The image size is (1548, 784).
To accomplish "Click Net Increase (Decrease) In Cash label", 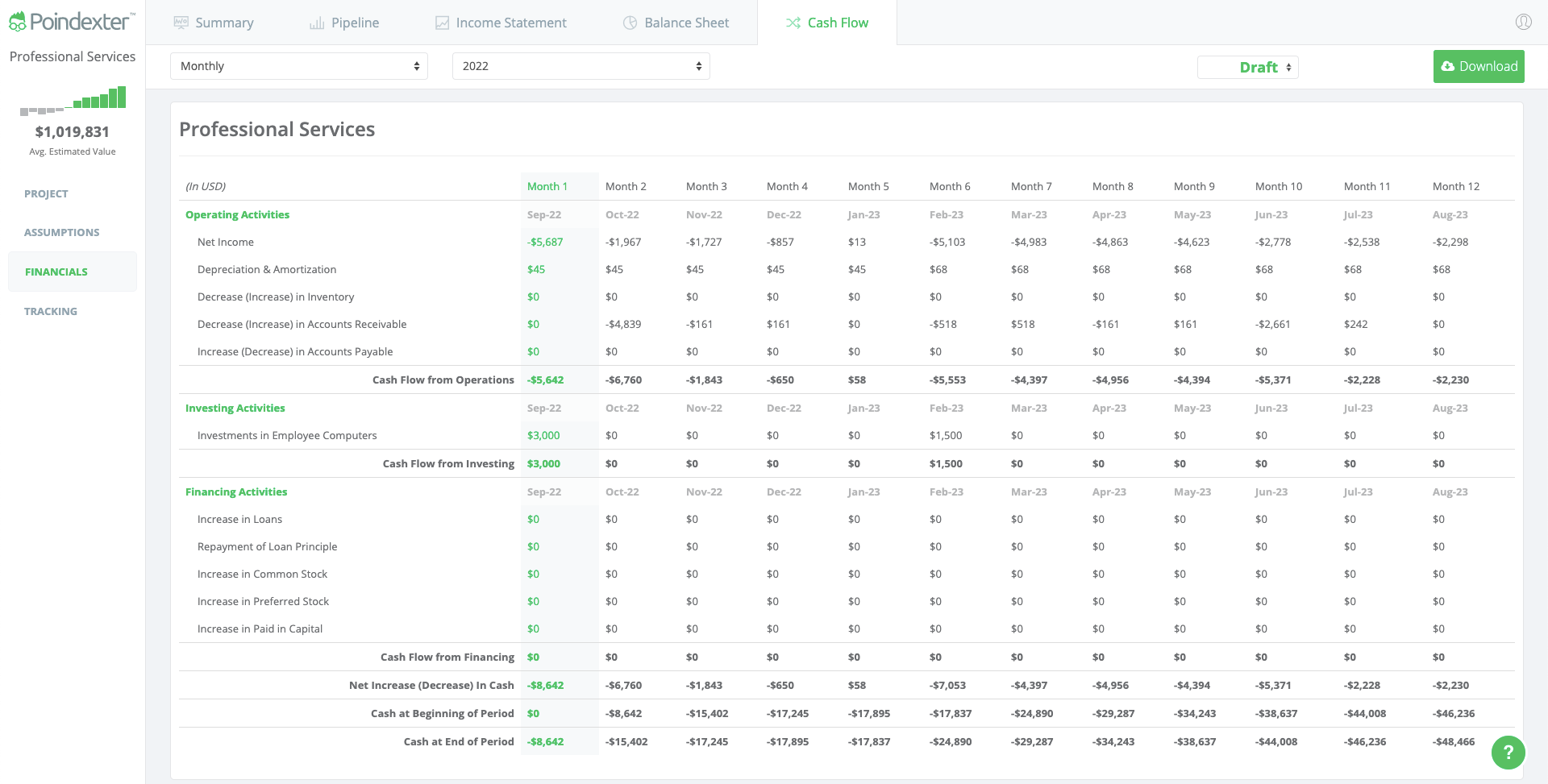I will click(431, 685).
